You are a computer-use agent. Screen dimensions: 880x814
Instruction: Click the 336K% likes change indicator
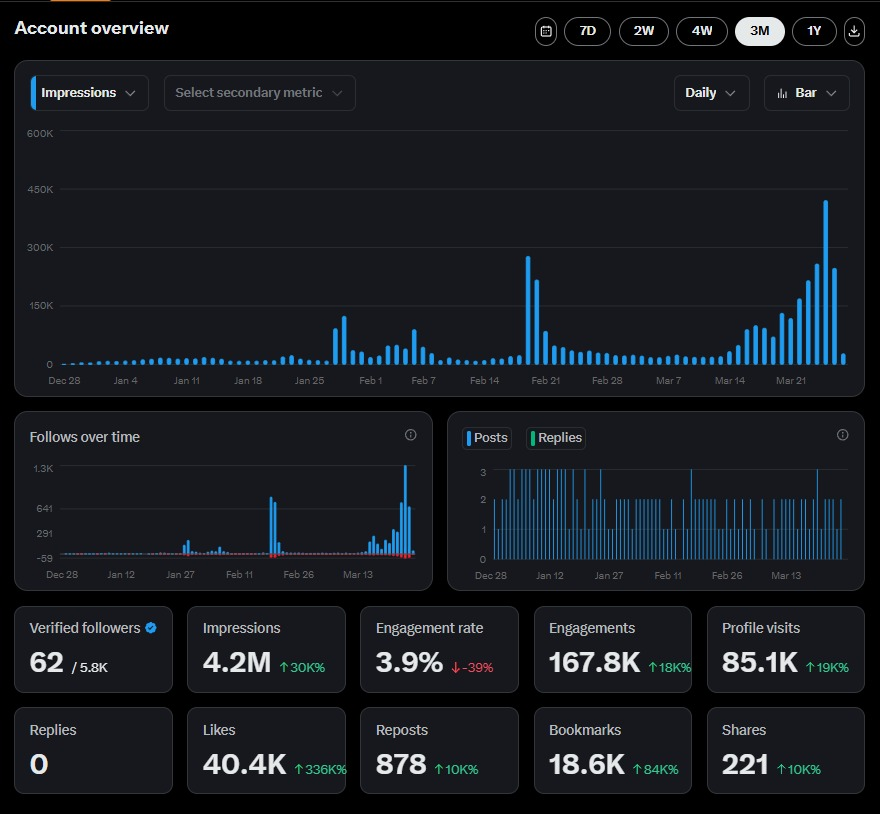320,769
